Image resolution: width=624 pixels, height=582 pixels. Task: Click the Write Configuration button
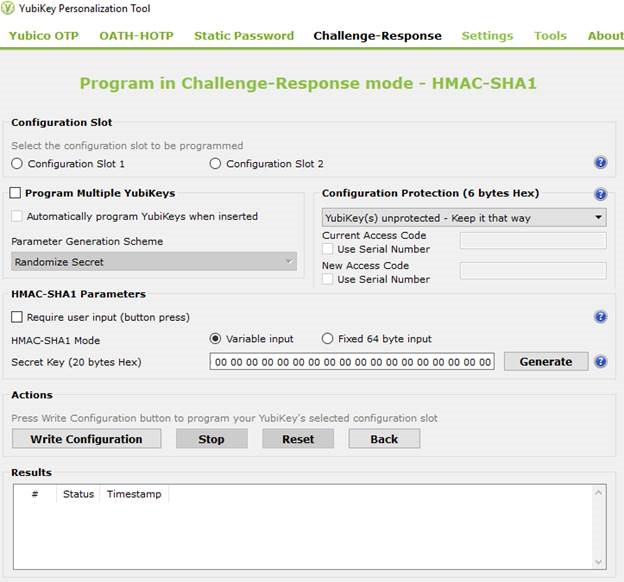click(x=86, y=439)
